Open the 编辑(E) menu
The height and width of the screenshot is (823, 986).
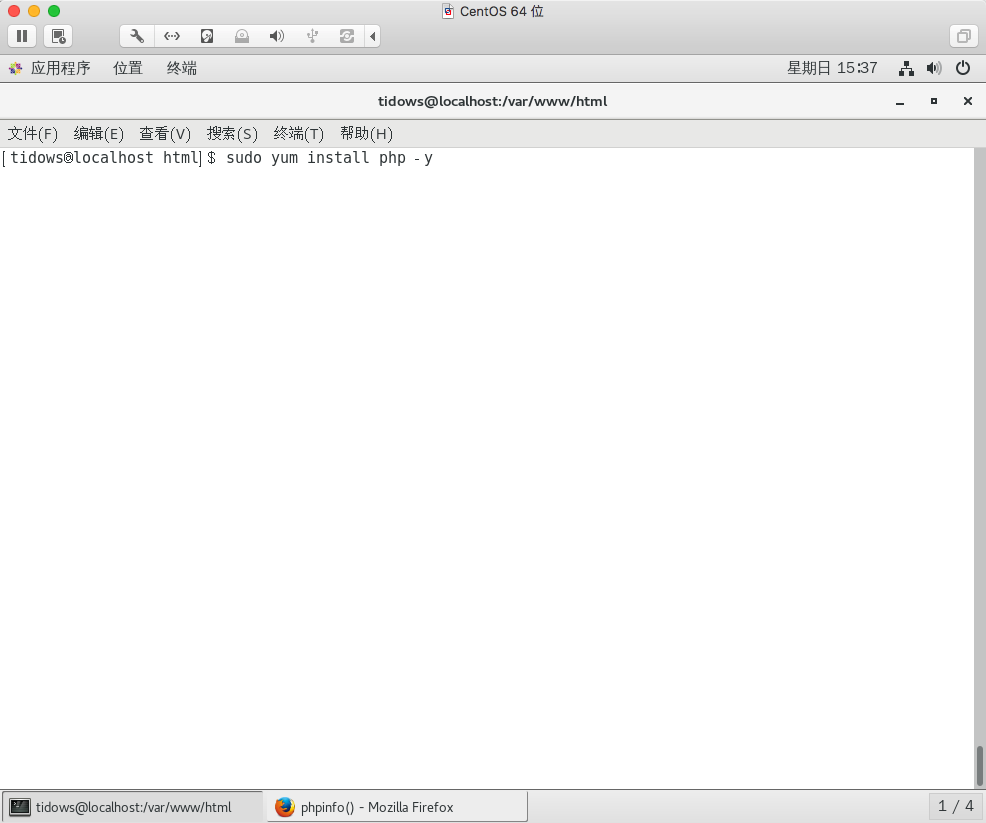click(x=98, y=133)
